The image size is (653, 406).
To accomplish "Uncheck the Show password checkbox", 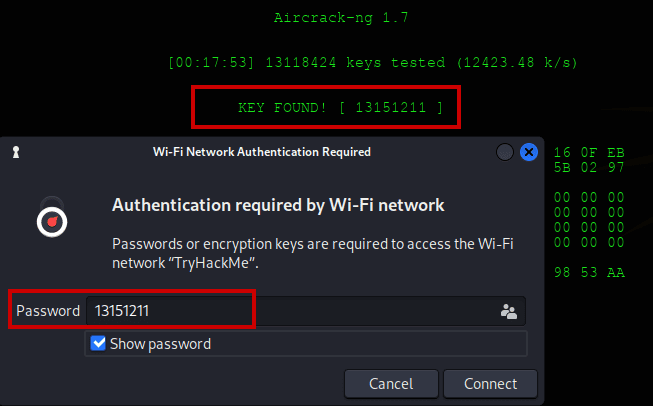I will (x=98, y=343).
